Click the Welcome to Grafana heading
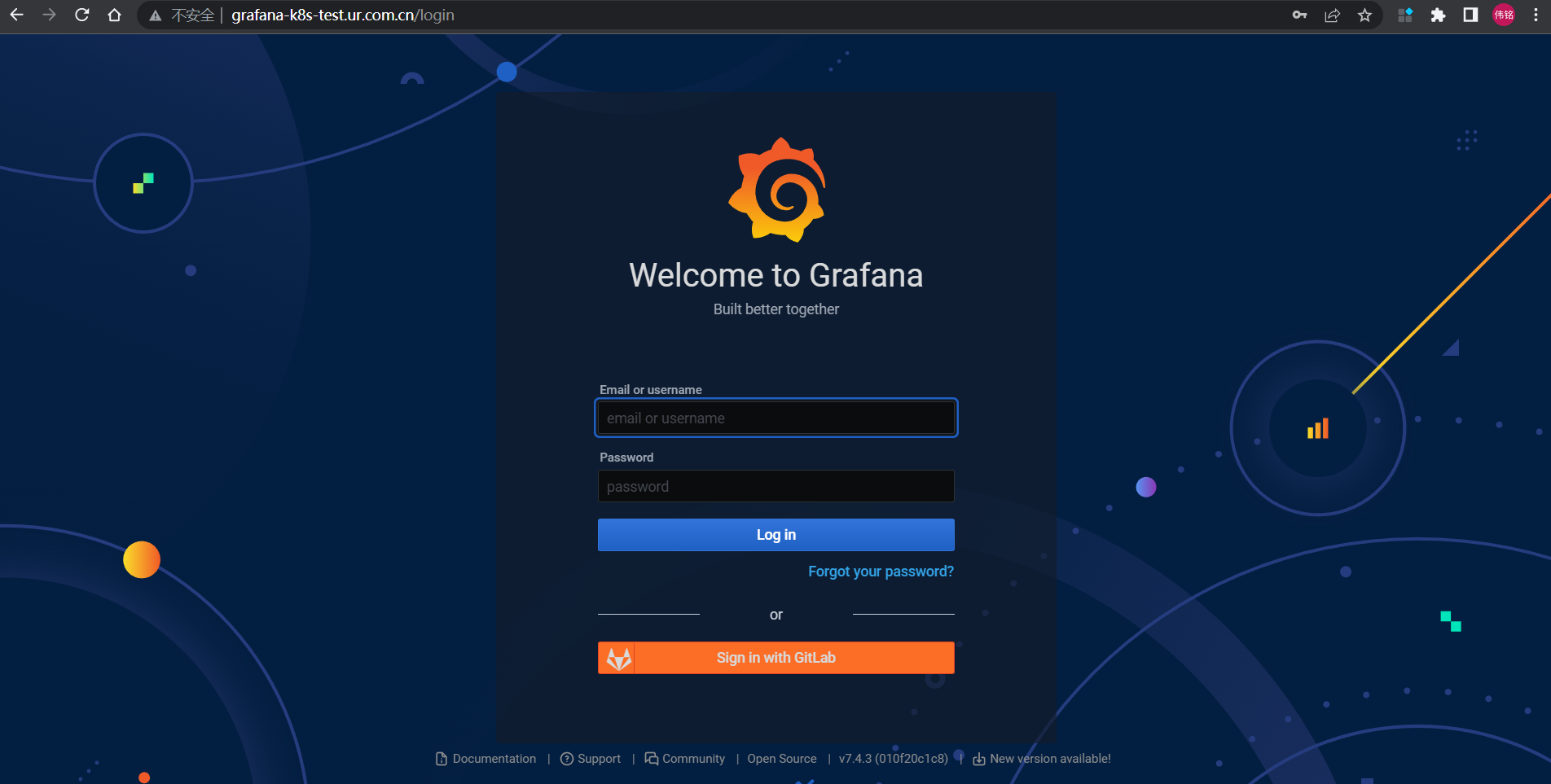This screenshot has width=1551, height=784. tap(776, 275)
